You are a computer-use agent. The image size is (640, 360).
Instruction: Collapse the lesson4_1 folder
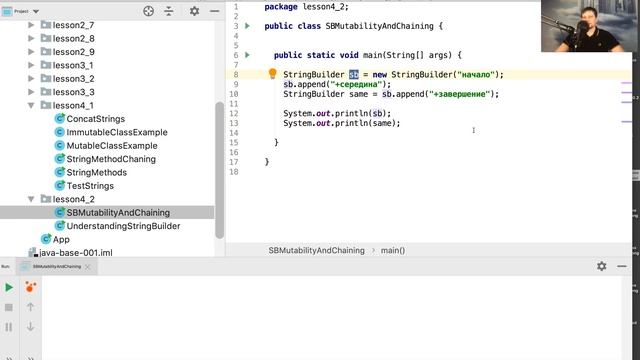pos(31,106)
